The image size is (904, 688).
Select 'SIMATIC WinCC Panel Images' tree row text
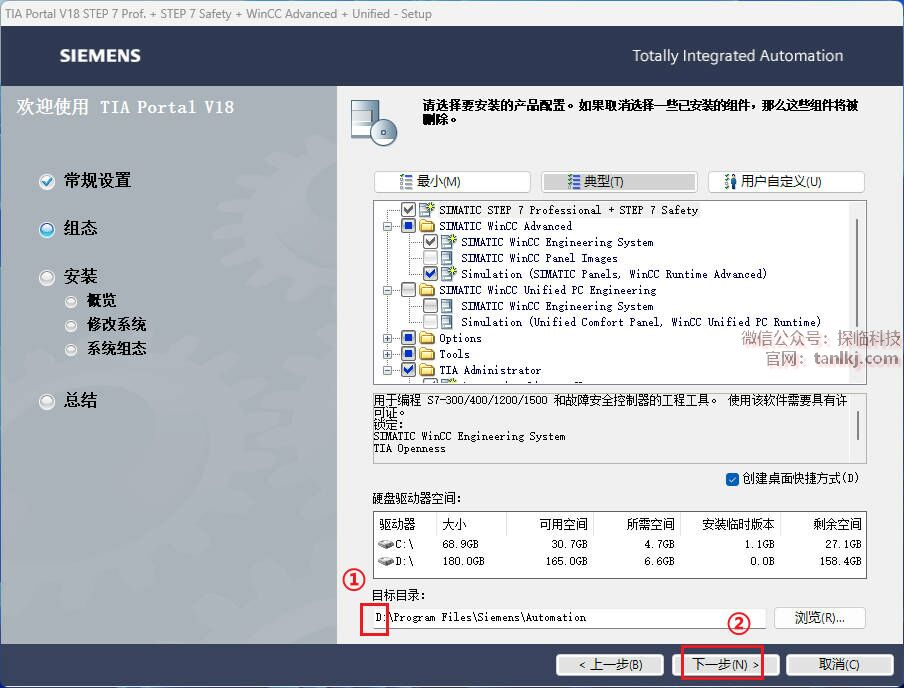click(x=538, y=258)
